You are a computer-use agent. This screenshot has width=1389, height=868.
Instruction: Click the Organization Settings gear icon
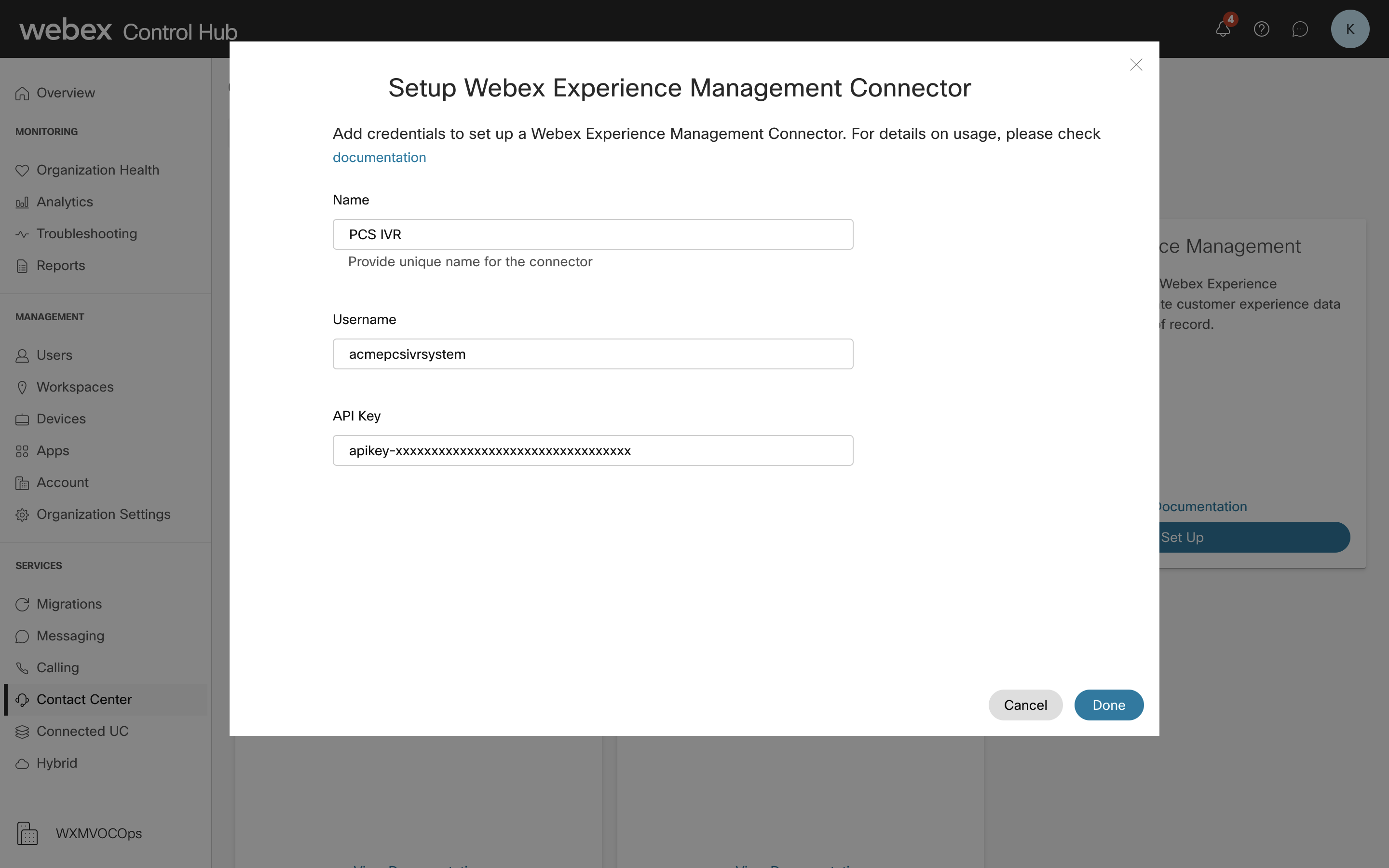click(22, 515)
